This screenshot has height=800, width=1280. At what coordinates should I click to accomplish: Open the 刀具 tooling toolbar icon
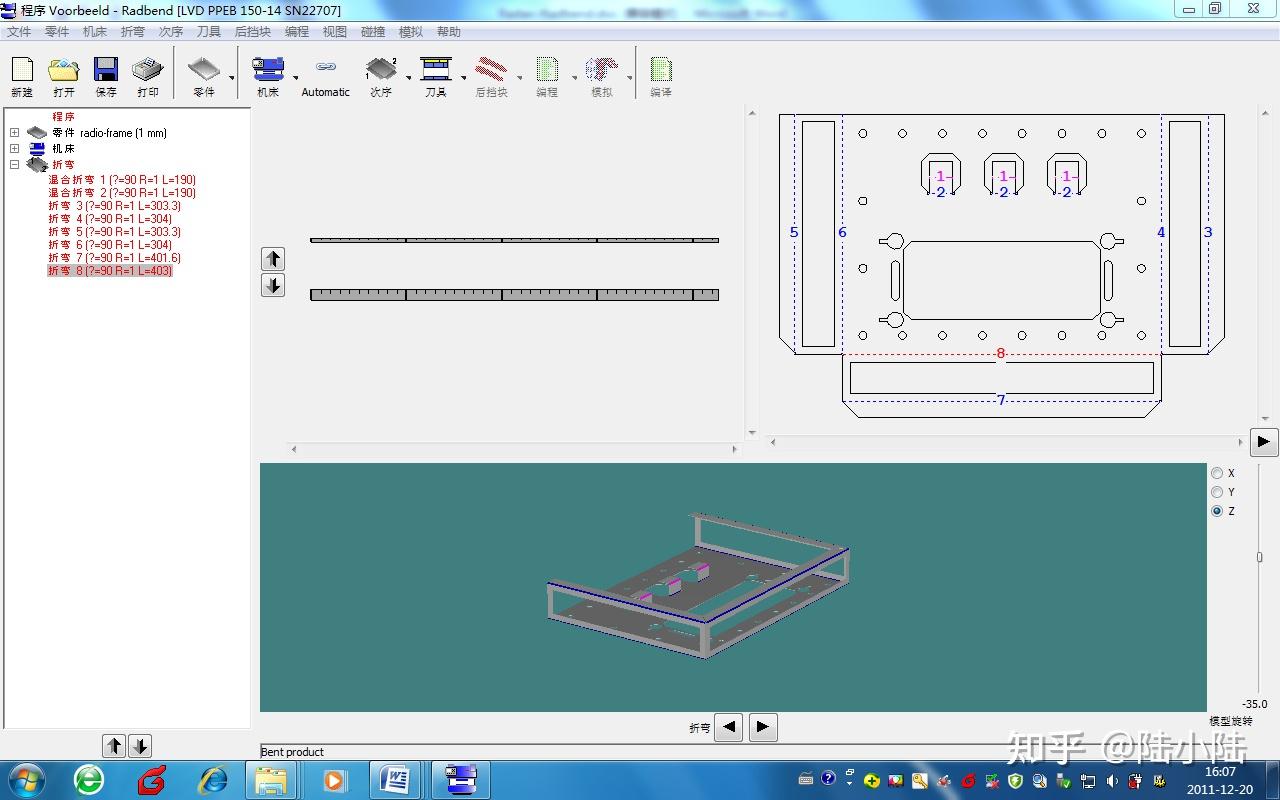point(436,76)
